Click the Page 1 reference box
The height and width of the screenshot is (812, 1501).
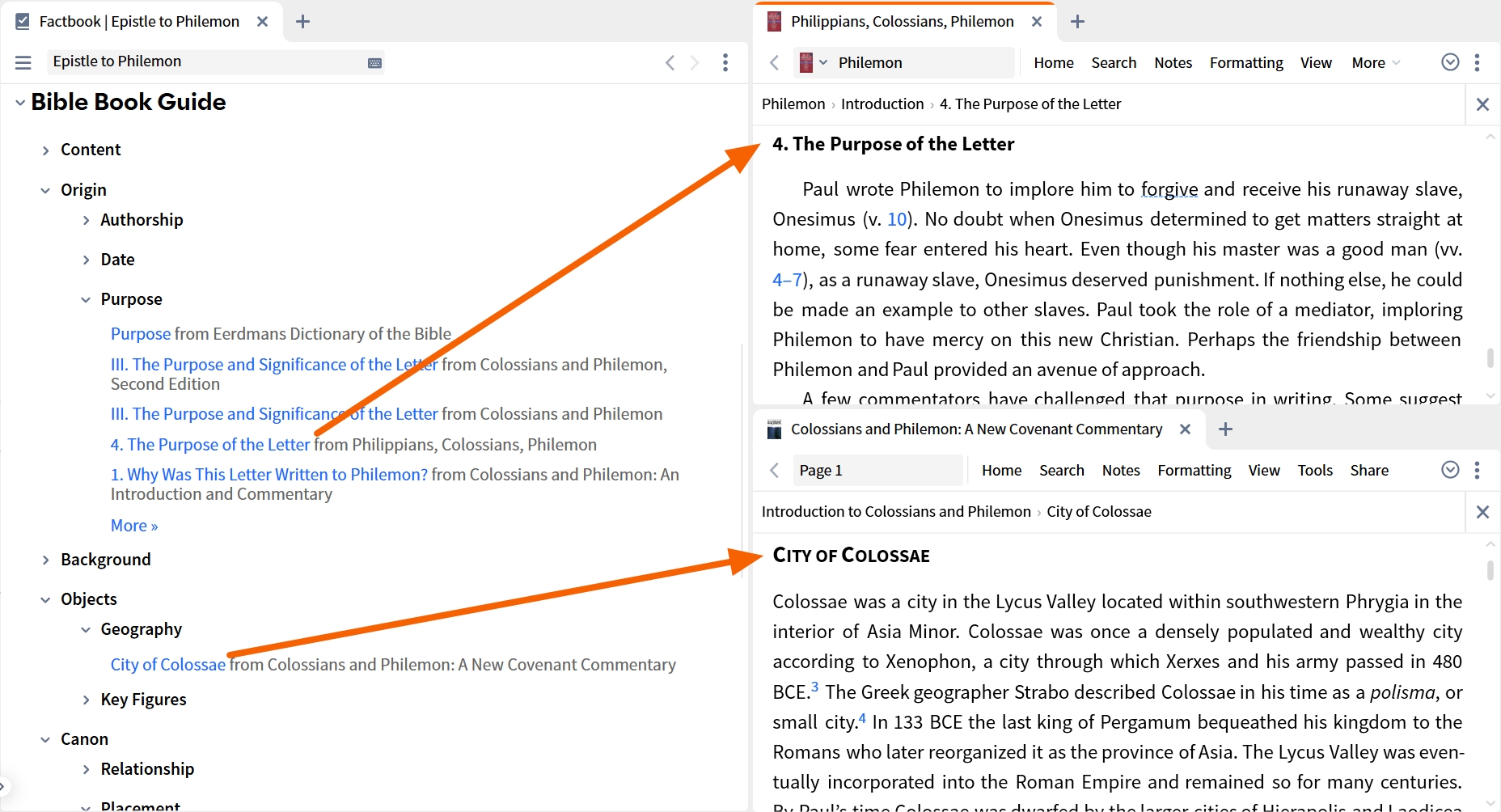pyautogui.click(x=877, y=470)
